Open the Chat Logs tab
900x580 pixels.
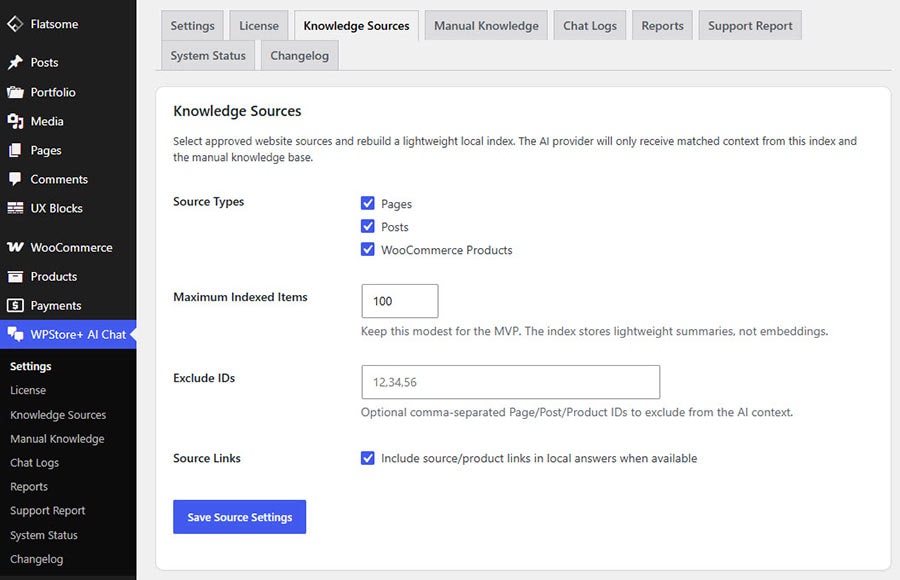tap(589, 26)
